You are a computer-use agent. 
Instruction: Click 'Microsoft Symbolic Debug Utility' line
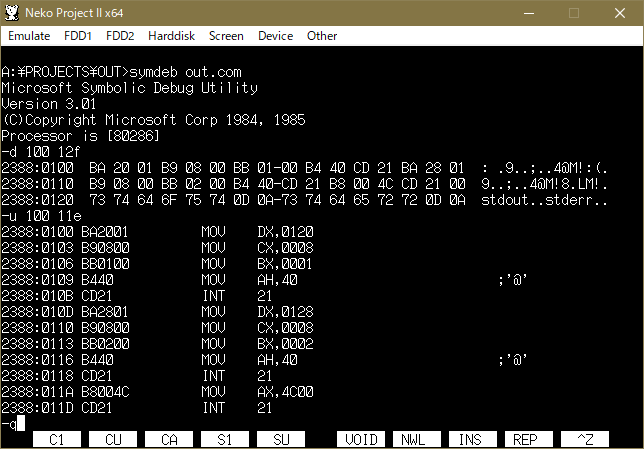129,88
